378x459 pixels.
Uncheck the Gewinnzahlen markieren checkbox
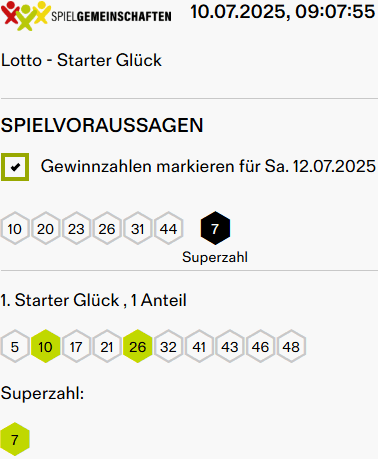[x=15, y=167]
